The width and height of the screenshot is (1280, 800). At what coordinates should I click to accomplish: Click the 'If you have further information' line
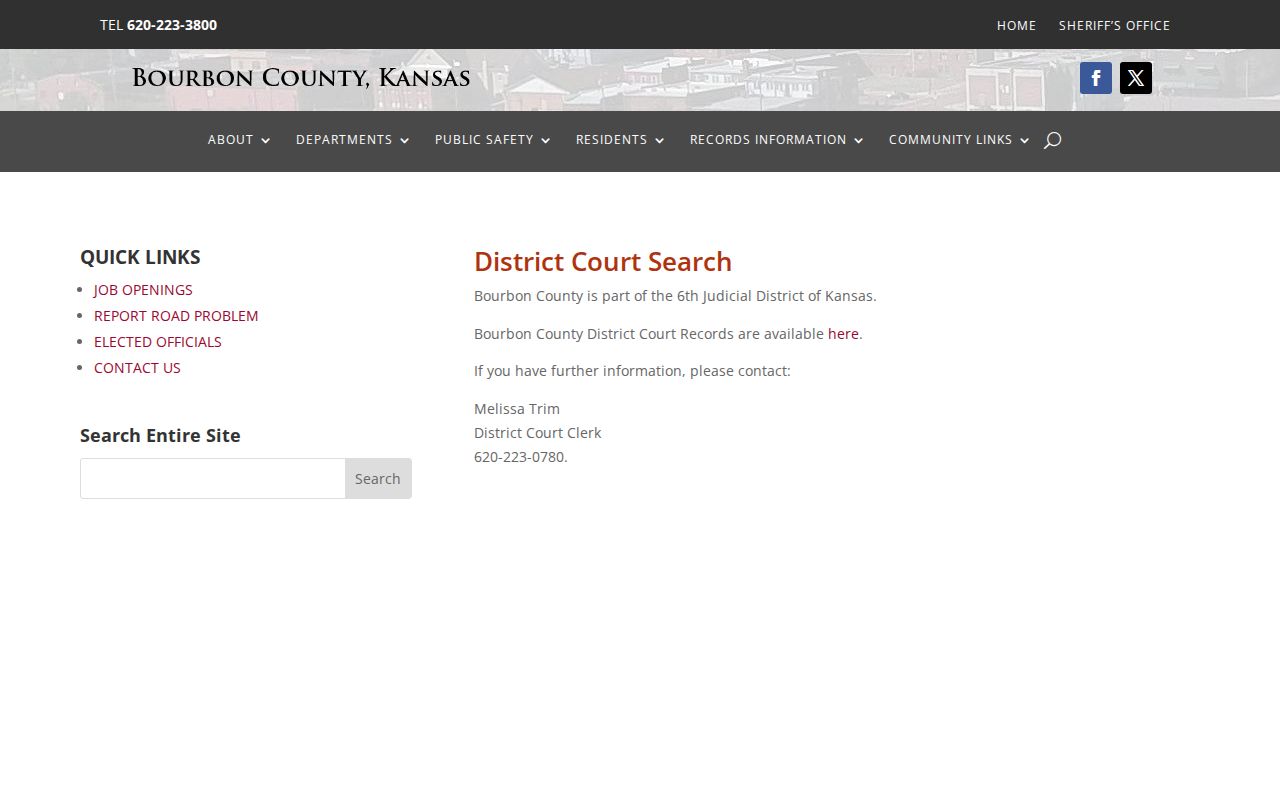[632, 371]
